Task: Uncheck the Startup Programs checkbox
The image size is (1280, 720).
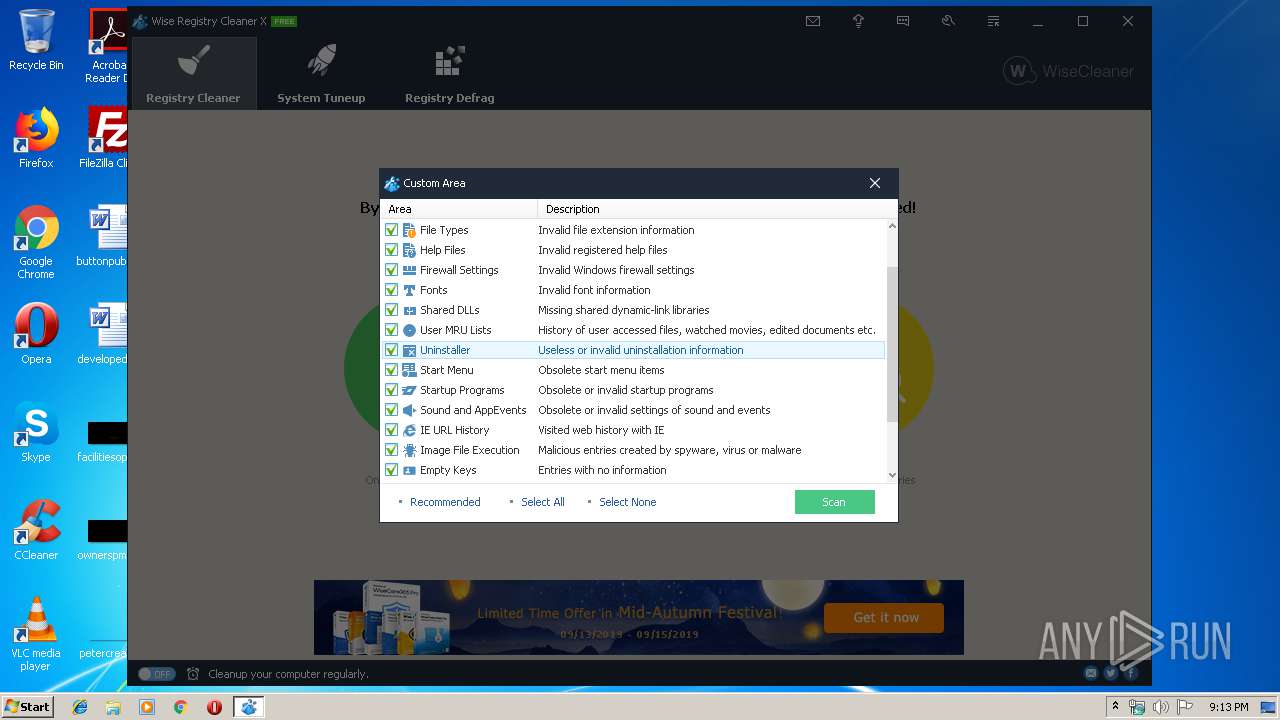Action: 392,390
